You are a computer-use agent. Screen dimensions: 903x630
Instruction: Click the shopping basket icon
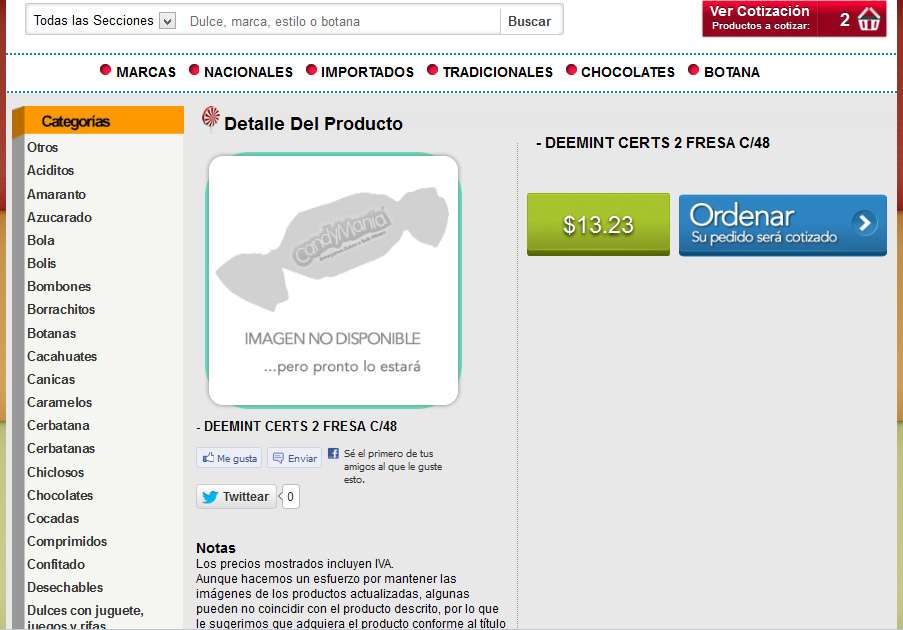pos(868,20)
